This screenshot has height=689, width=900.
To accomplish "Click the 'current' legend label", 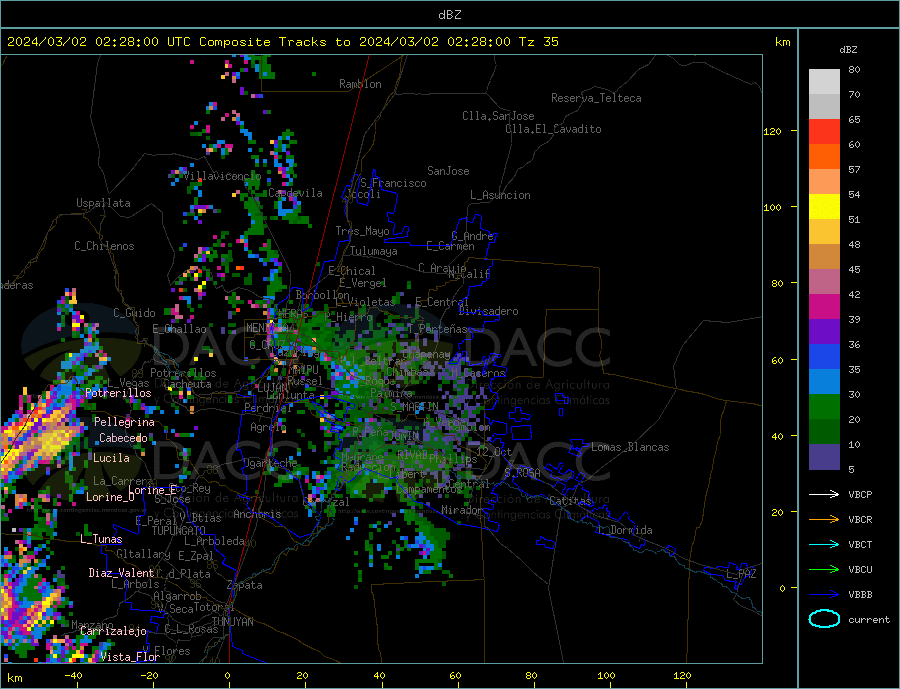I will [x=869, y=620].
